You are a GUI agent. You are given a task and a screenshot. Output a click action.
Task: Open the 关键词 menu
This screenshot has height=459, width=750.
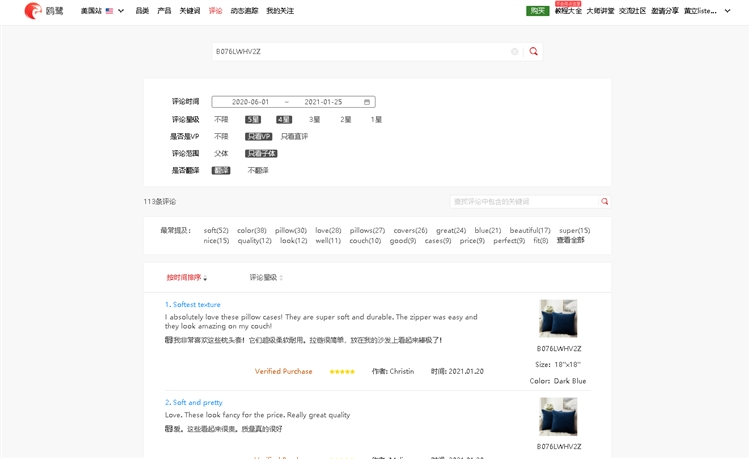point(189,11)
